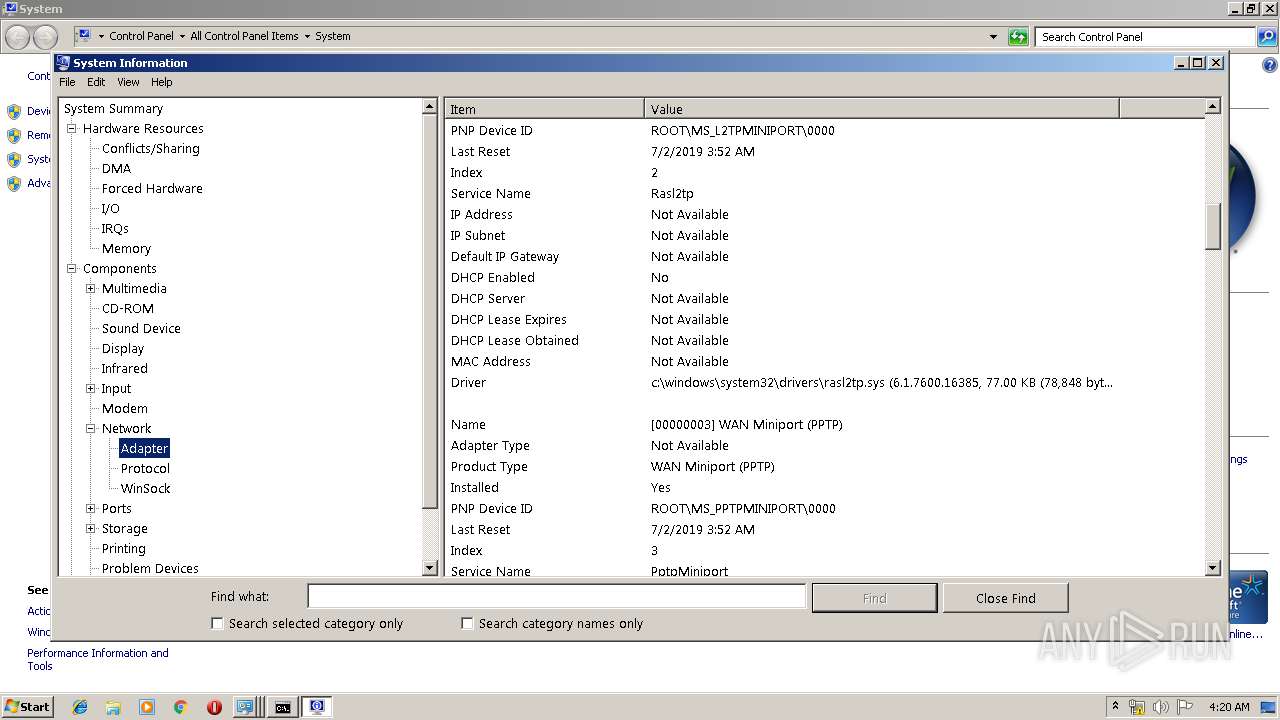The width and height of the screenshot is (1280, 720).
Task: Open the Edit menu
Action: pos(96,82)
